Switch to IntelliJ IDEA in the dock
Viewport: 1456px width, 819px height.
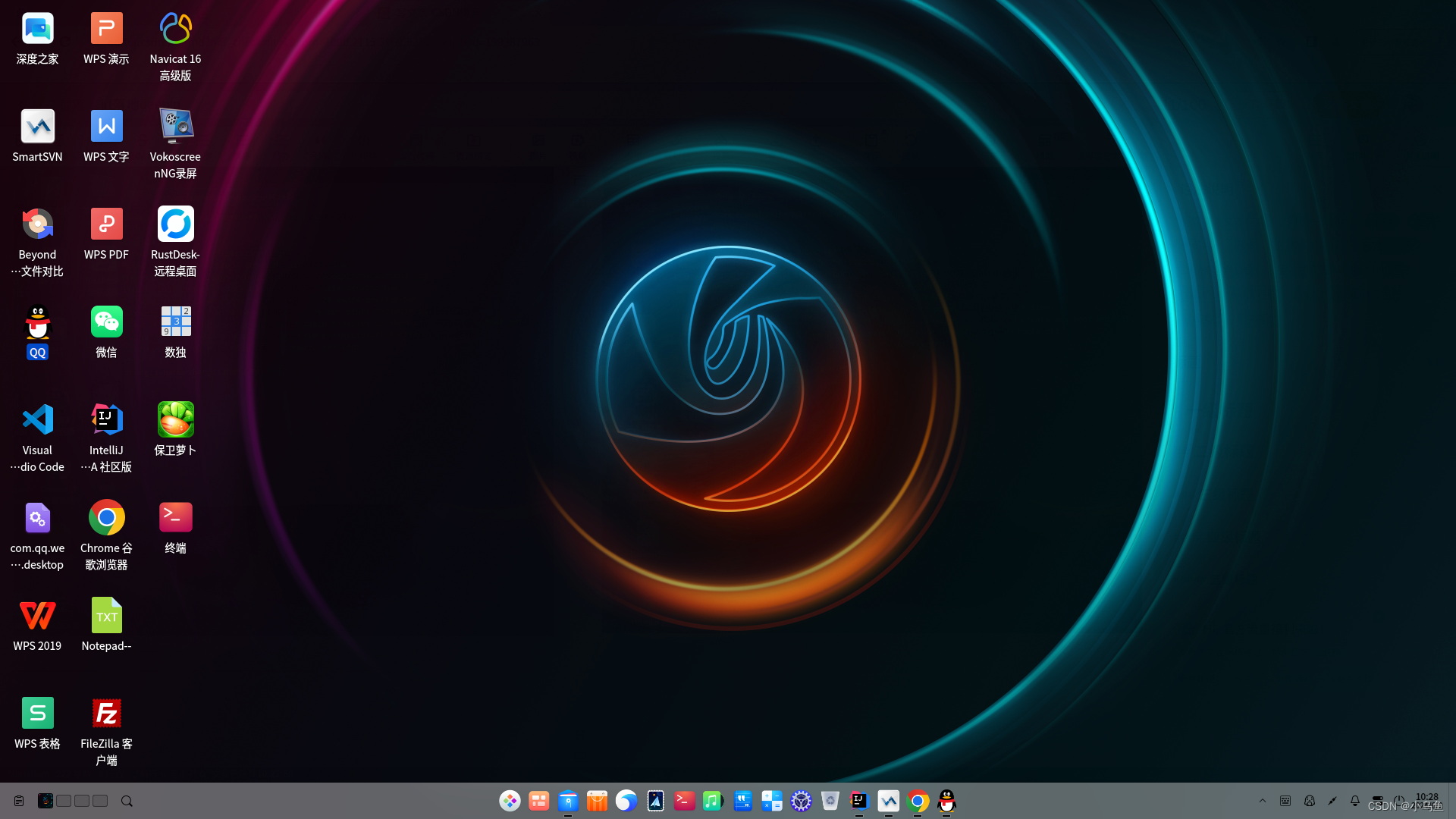coord(858,801)
